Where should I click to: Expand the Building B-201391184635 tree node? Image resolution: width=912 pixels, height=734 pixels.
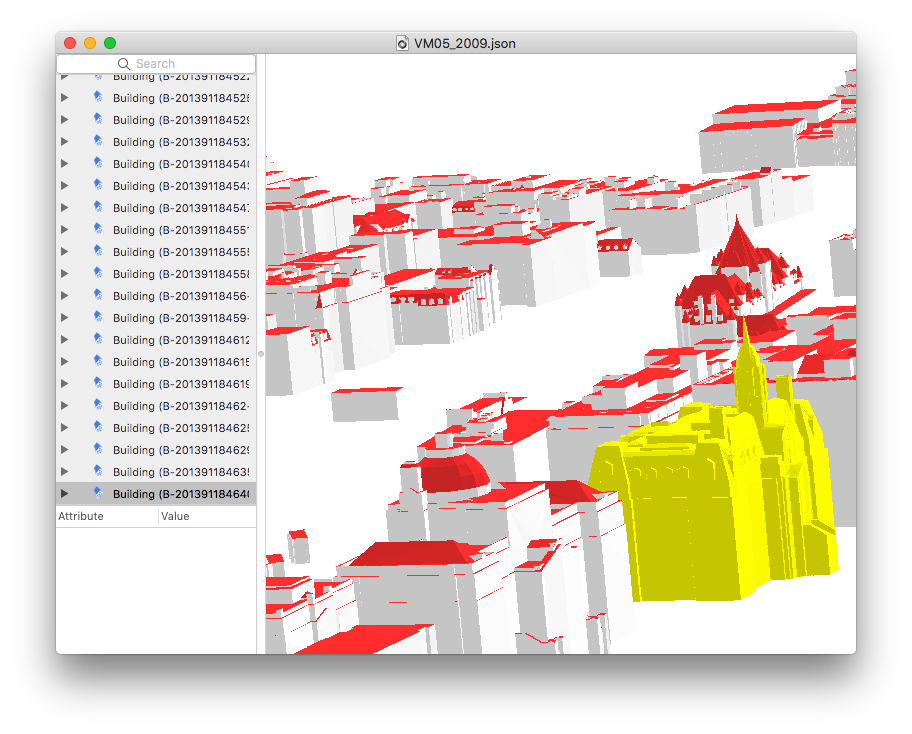pos(65,472)
